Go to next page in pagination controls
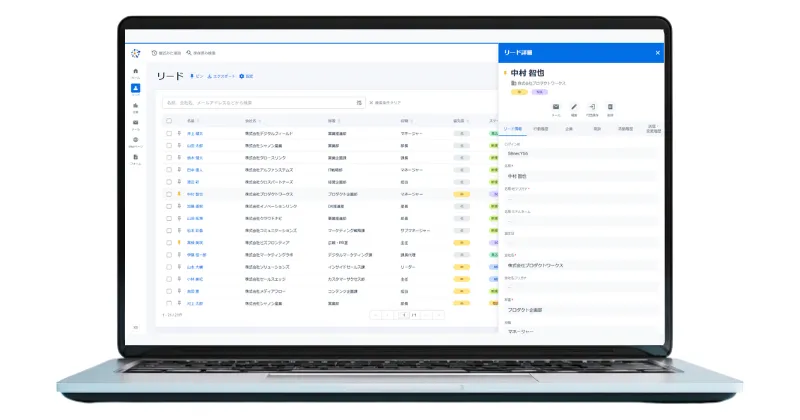 click(x=426, y=314)
